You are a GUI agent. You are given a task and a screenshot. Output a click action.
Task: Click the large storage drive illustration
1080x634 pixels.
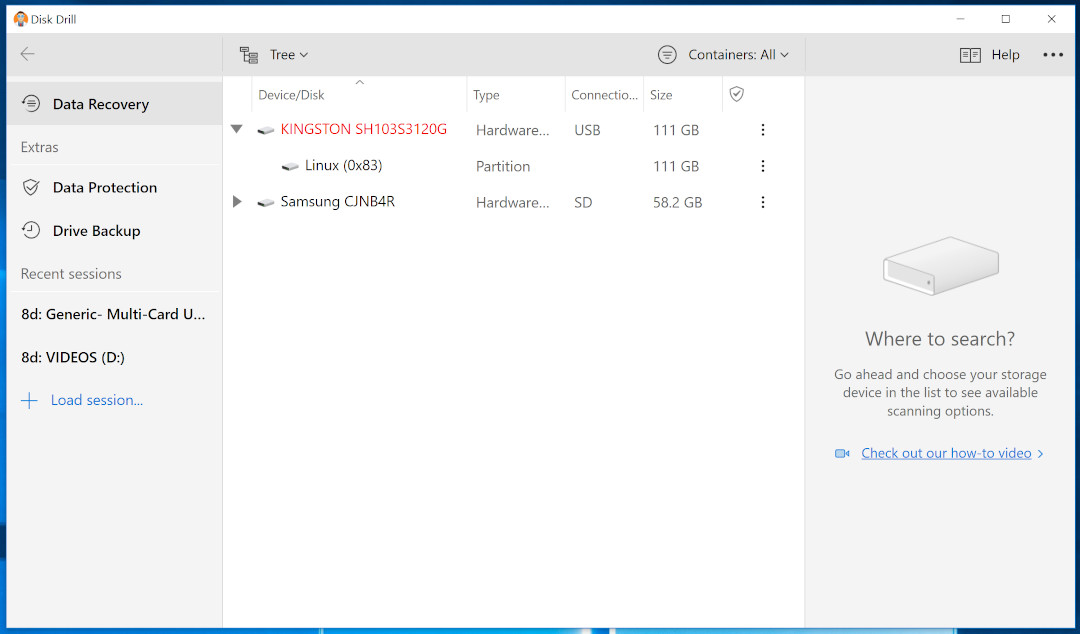tap(941, 266)
